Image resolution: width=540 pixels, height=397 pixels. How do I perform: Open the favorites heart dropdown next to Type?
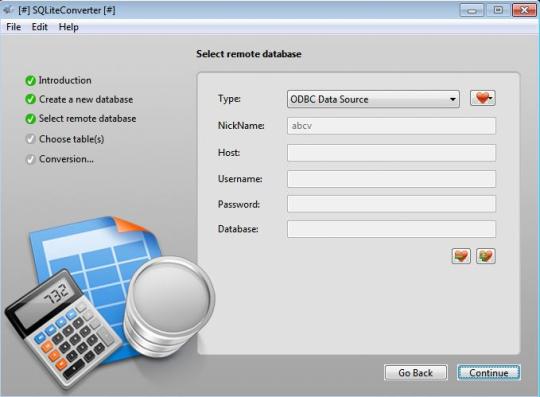click(x=483, y=98)
